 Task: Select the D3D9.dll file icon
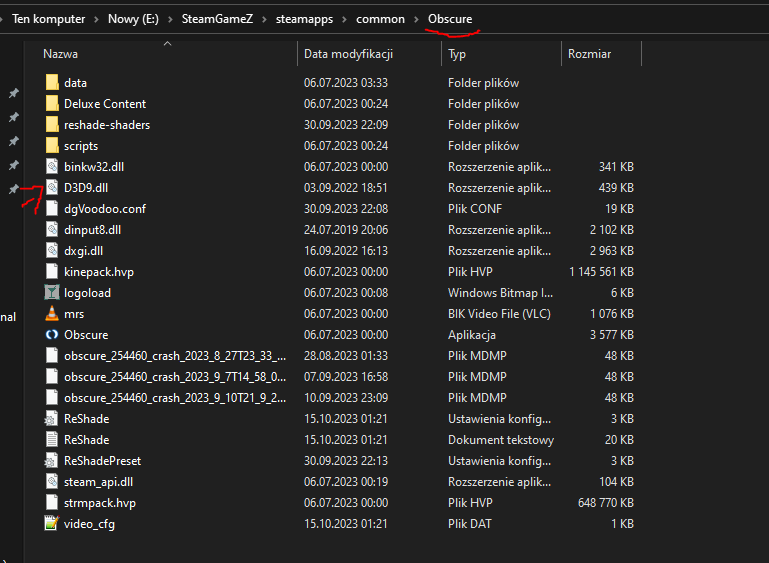click(x=52, y=188)
